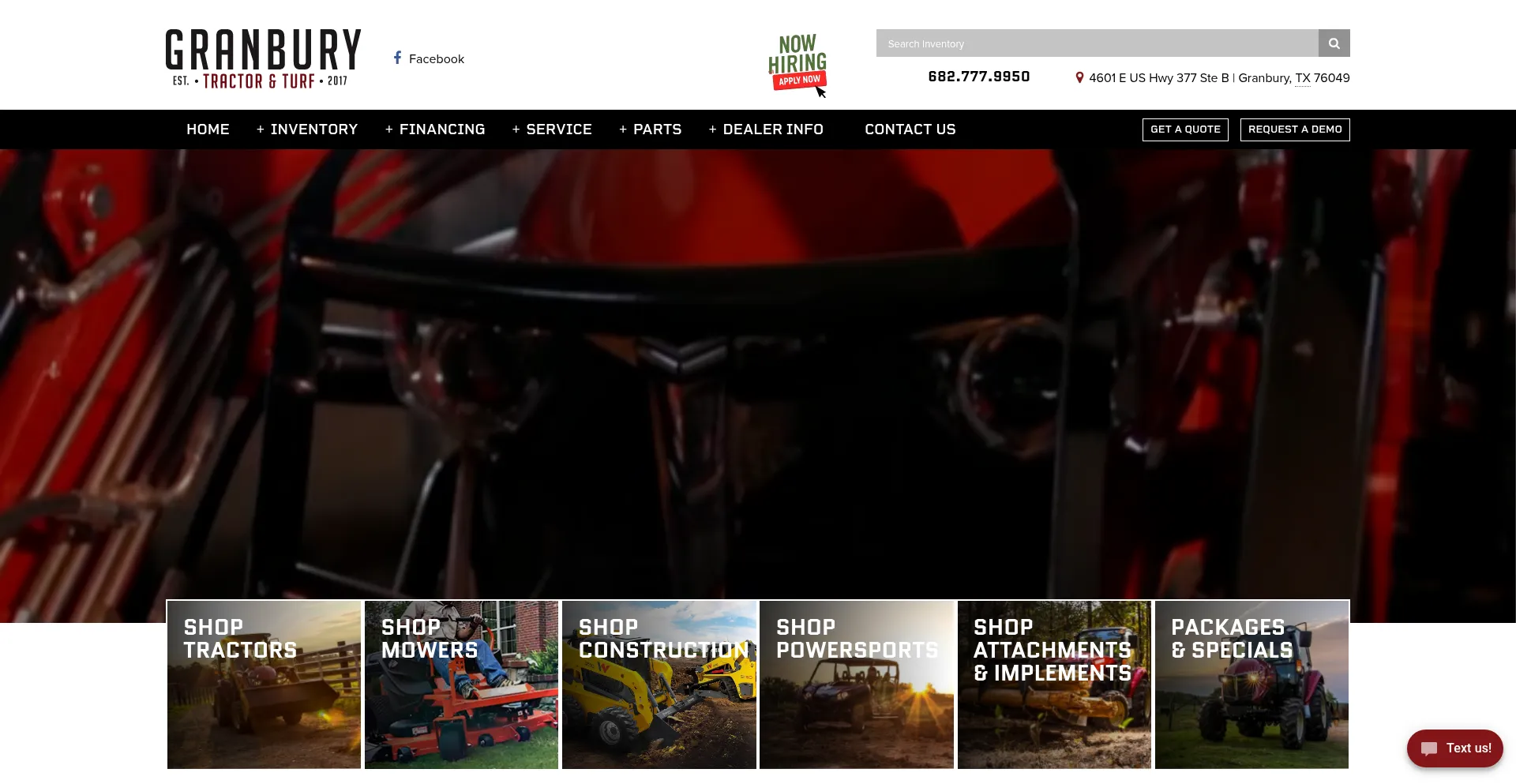Expand the Financing menu
The width and height of the screenshot is (1516, 784).
[435, 129]
